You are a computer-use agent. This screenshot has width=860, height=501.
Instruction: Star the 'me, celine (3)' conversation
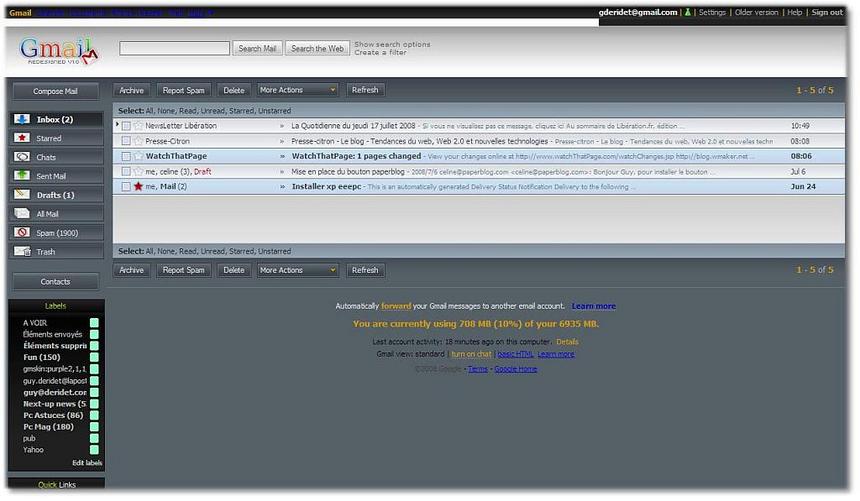pyautogui.click(x=138, y=172)
